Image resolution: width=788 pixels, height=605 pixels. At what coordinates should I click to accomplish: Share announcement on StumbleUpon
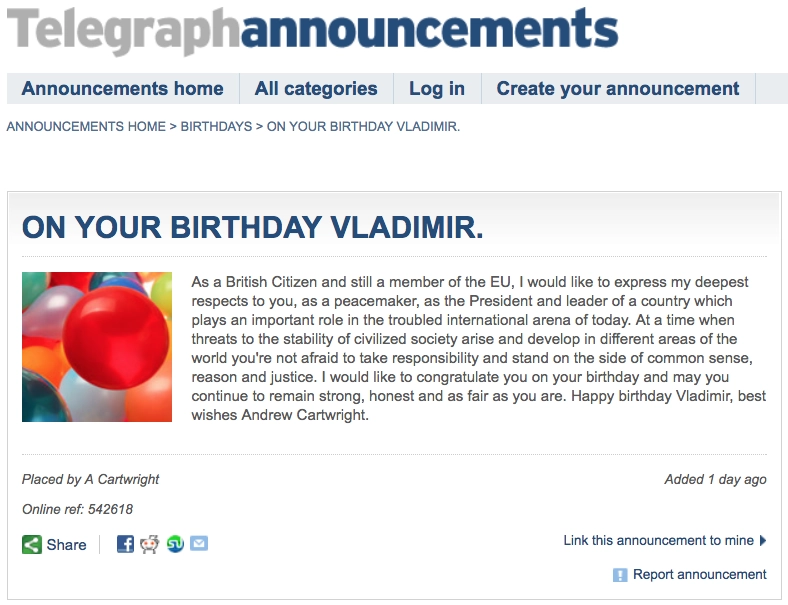175,544
